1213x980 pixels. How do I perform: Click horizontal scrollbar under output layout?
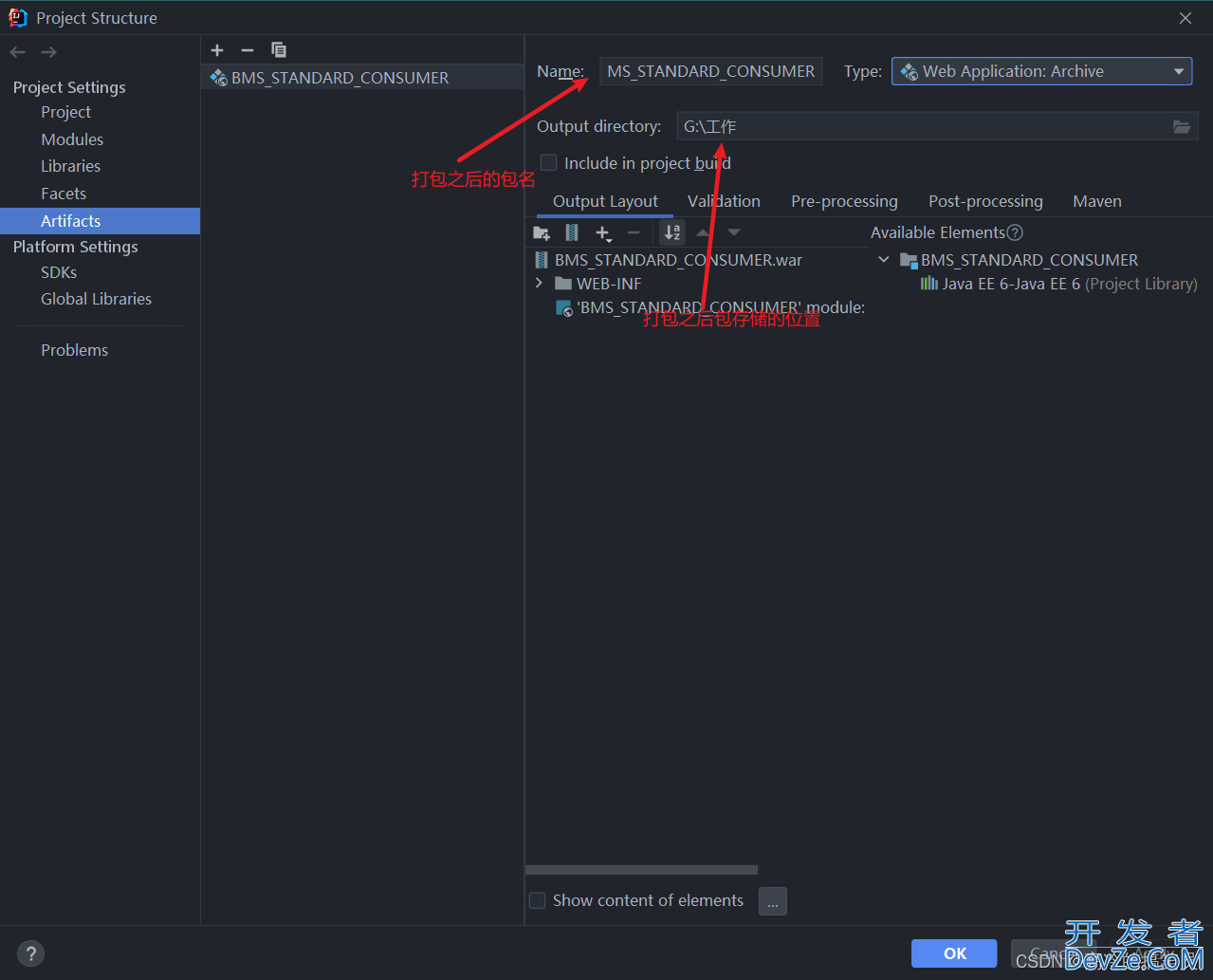pos(641,870)
